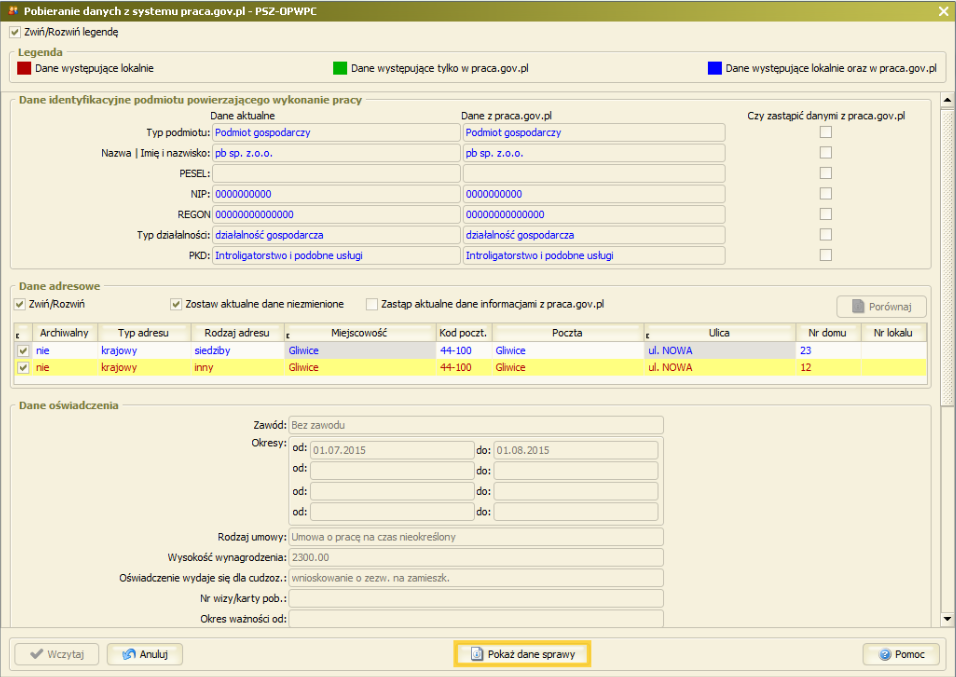
Task: Click the vertical scrollbar thumb
Action: [x=947, y=257]
